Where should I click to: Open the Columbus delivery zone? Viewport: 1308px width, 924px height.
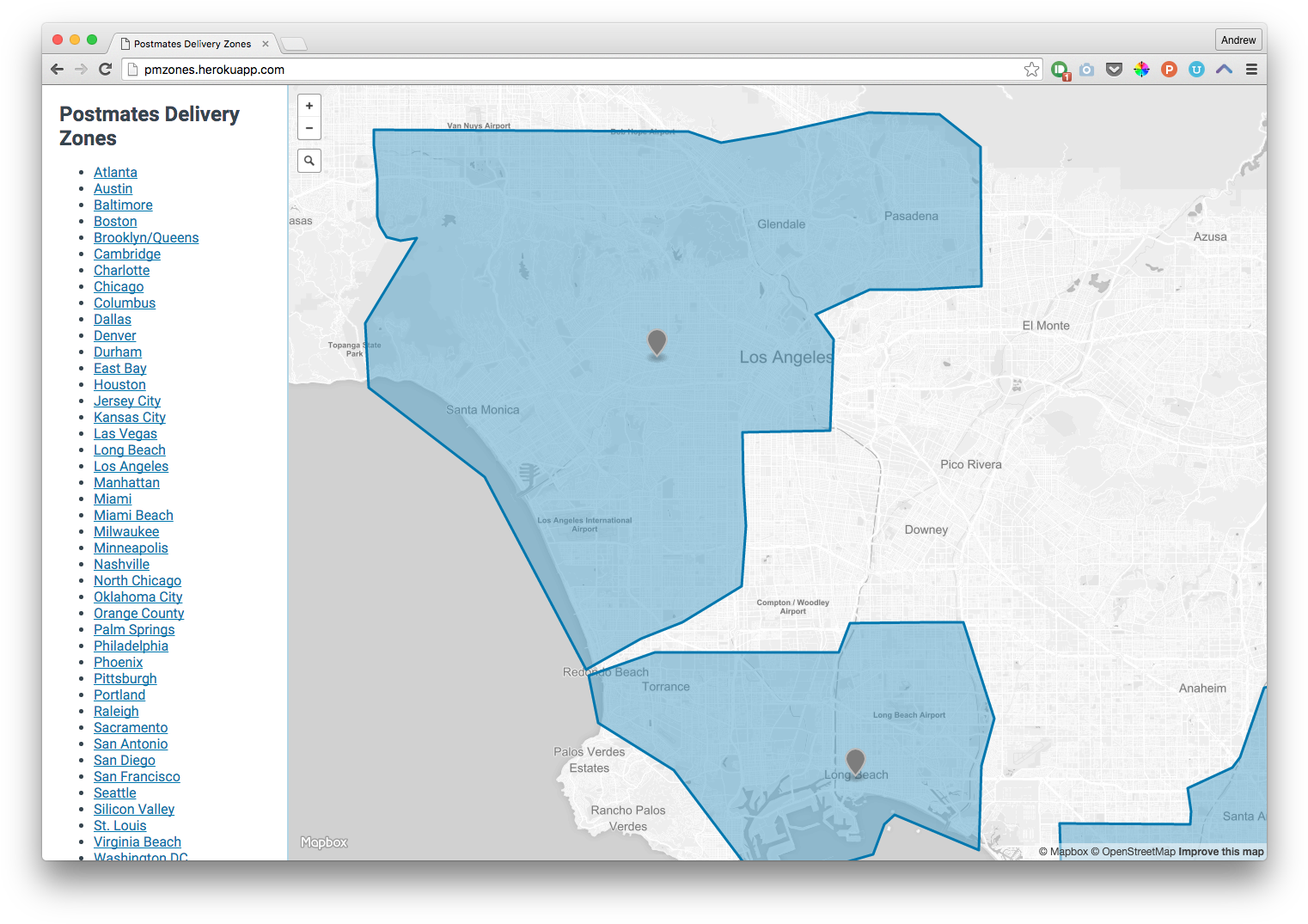pos(125,303)
